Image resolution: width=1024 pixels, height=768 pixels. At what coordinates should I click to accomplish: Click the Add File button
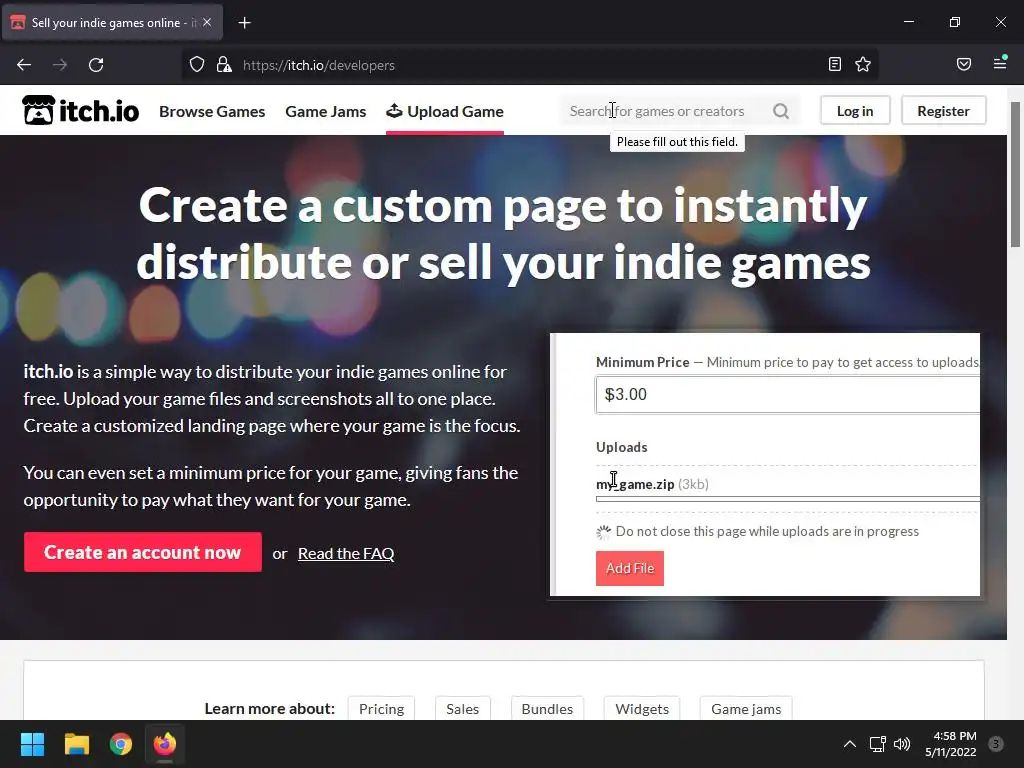[x=630, y=568]
